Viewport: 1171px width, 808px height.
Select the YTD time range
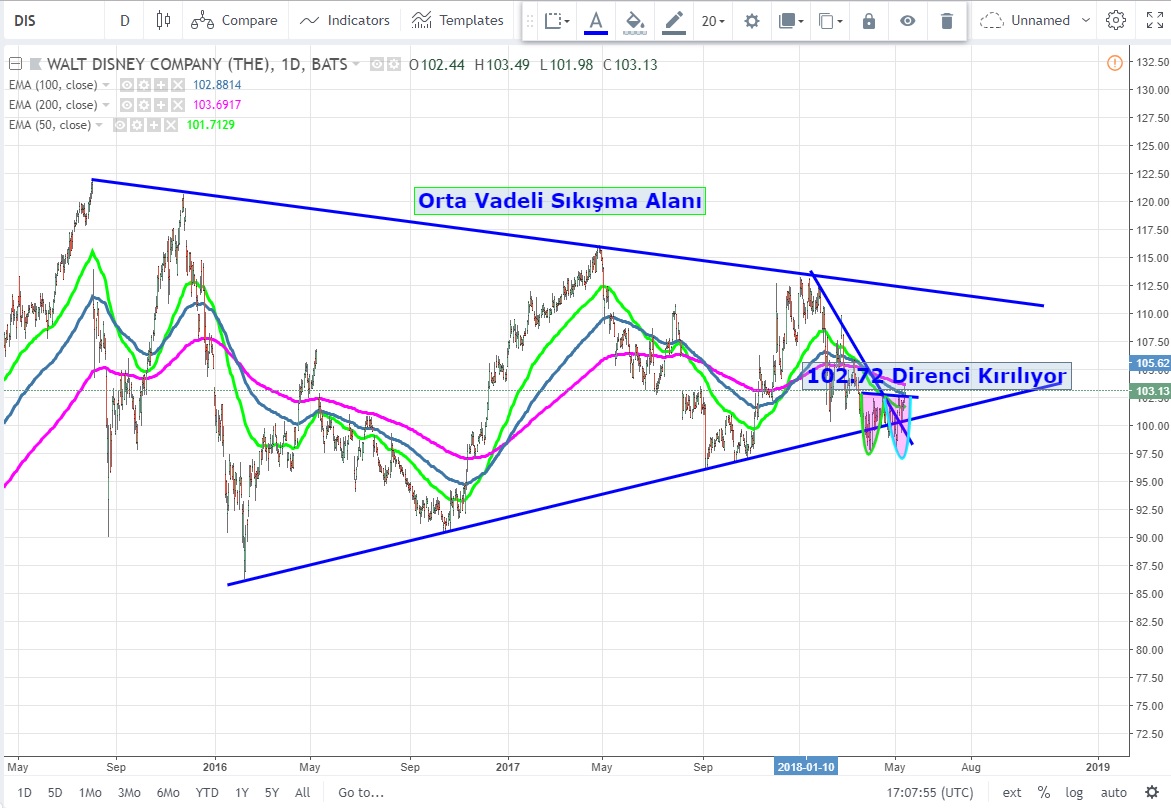pos(207,793)
